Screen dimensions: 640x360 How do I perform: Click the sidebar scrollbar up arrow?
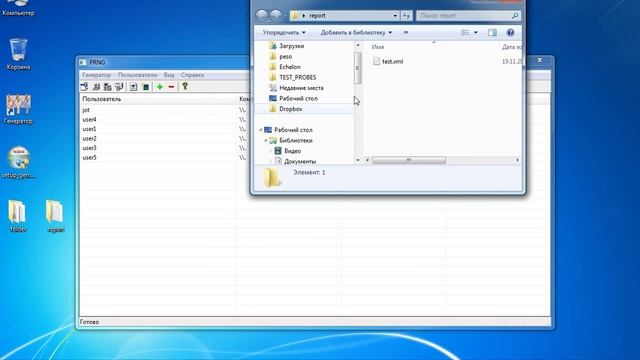(x=358, y=45)
